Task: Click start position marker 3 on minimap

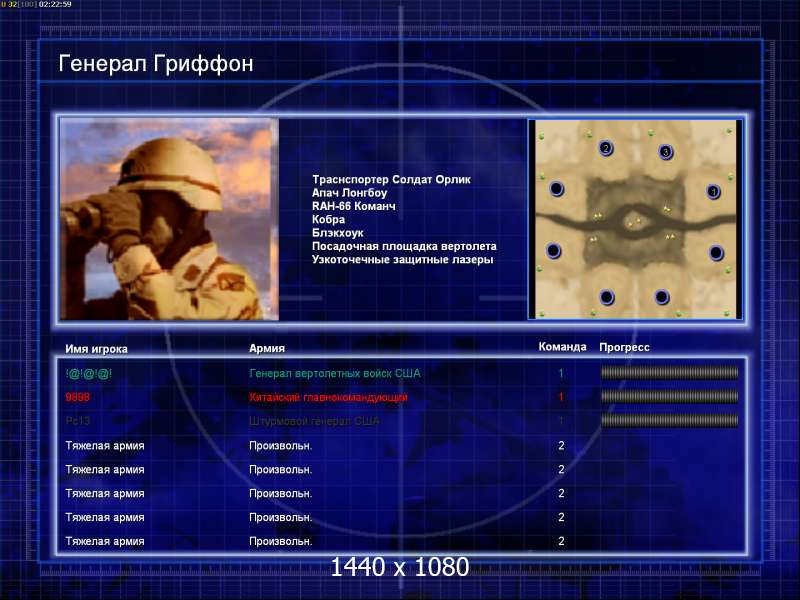Action: 666,152
